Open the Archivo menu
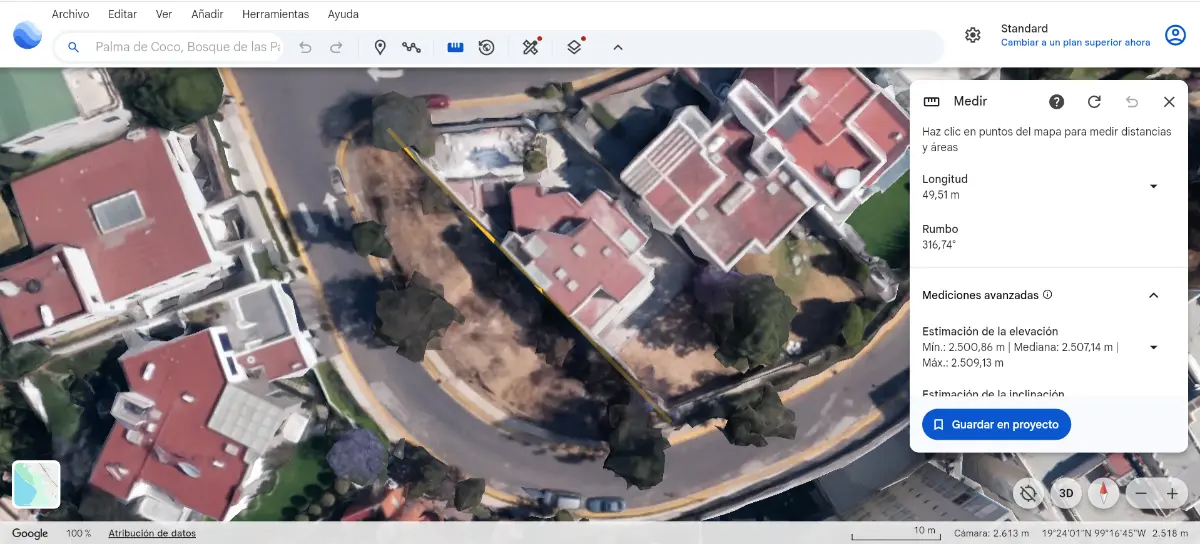The height and width of the screenshot is (544, 1200). 70,15
